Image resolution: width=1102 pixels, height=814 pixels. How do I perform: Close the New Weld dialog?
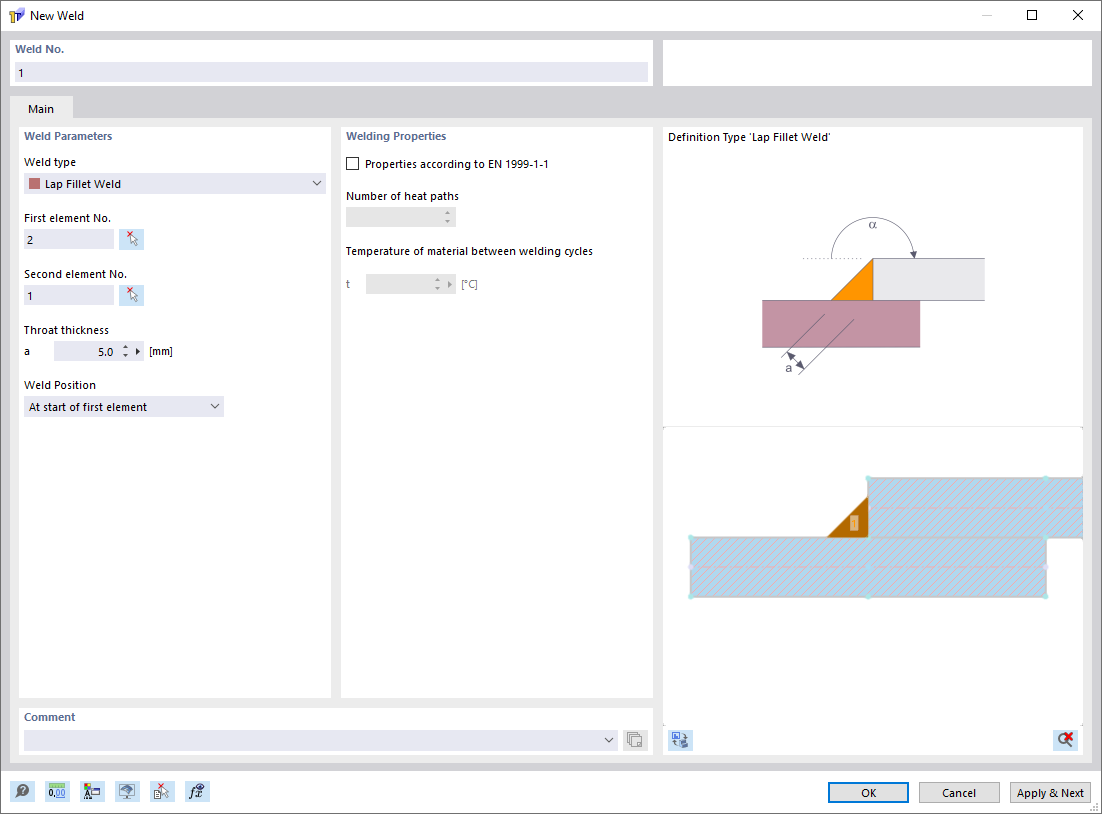[1077, 15]
